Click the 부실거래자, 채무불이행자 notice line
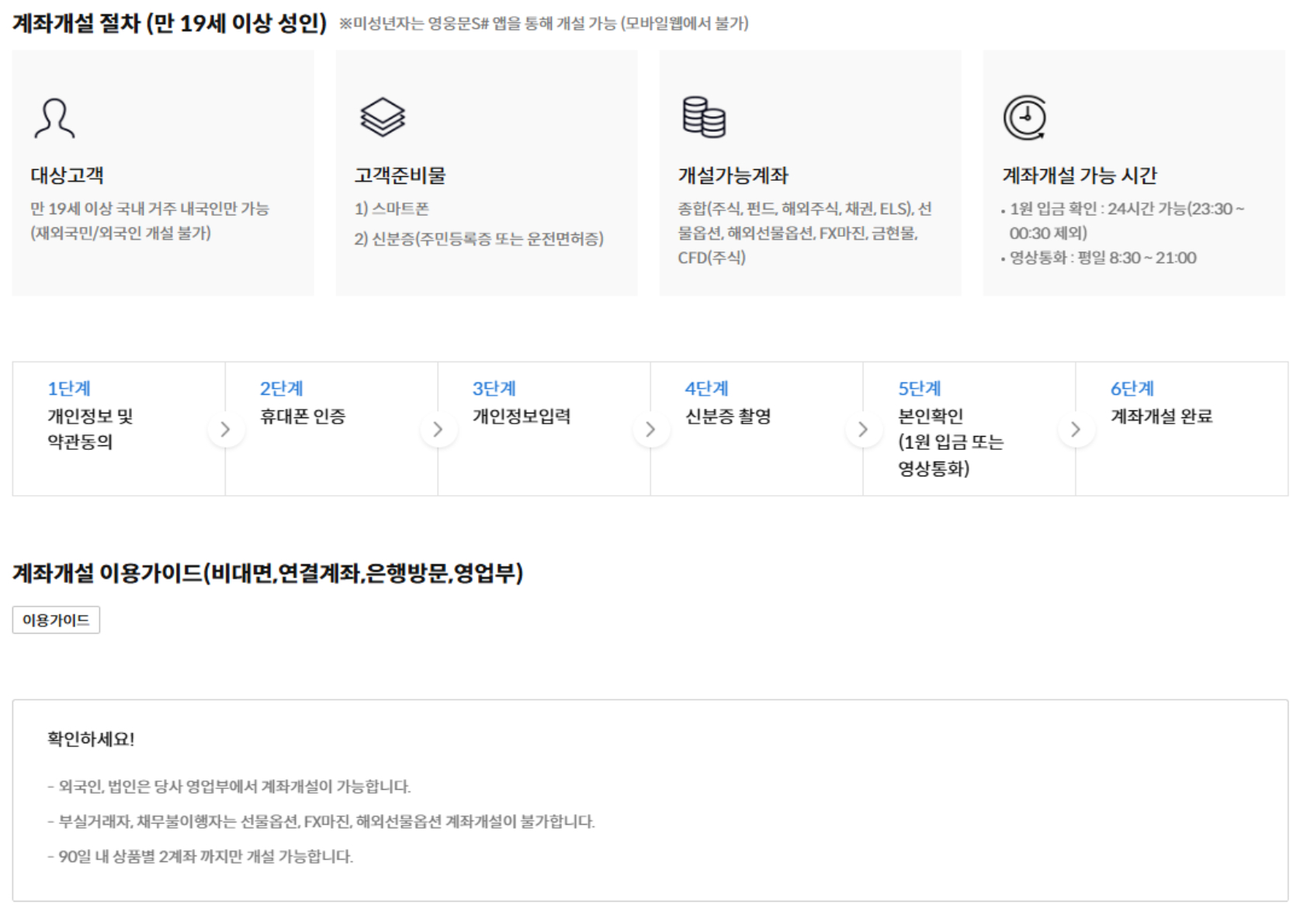The image size is (1307, 924). pos(321,822)
